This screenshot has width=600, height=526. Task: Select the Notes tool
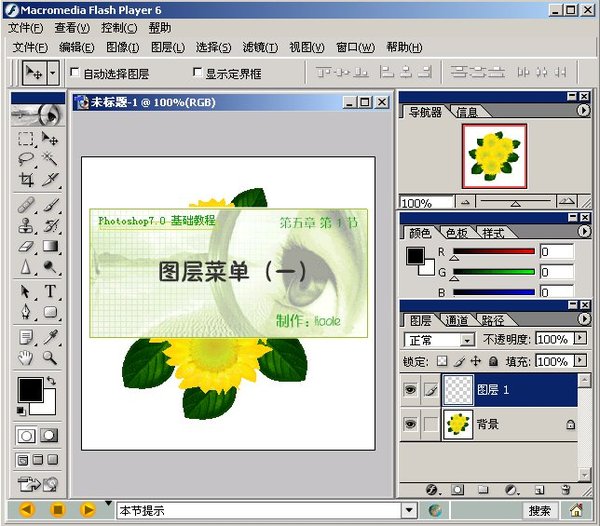coord(26,337)
